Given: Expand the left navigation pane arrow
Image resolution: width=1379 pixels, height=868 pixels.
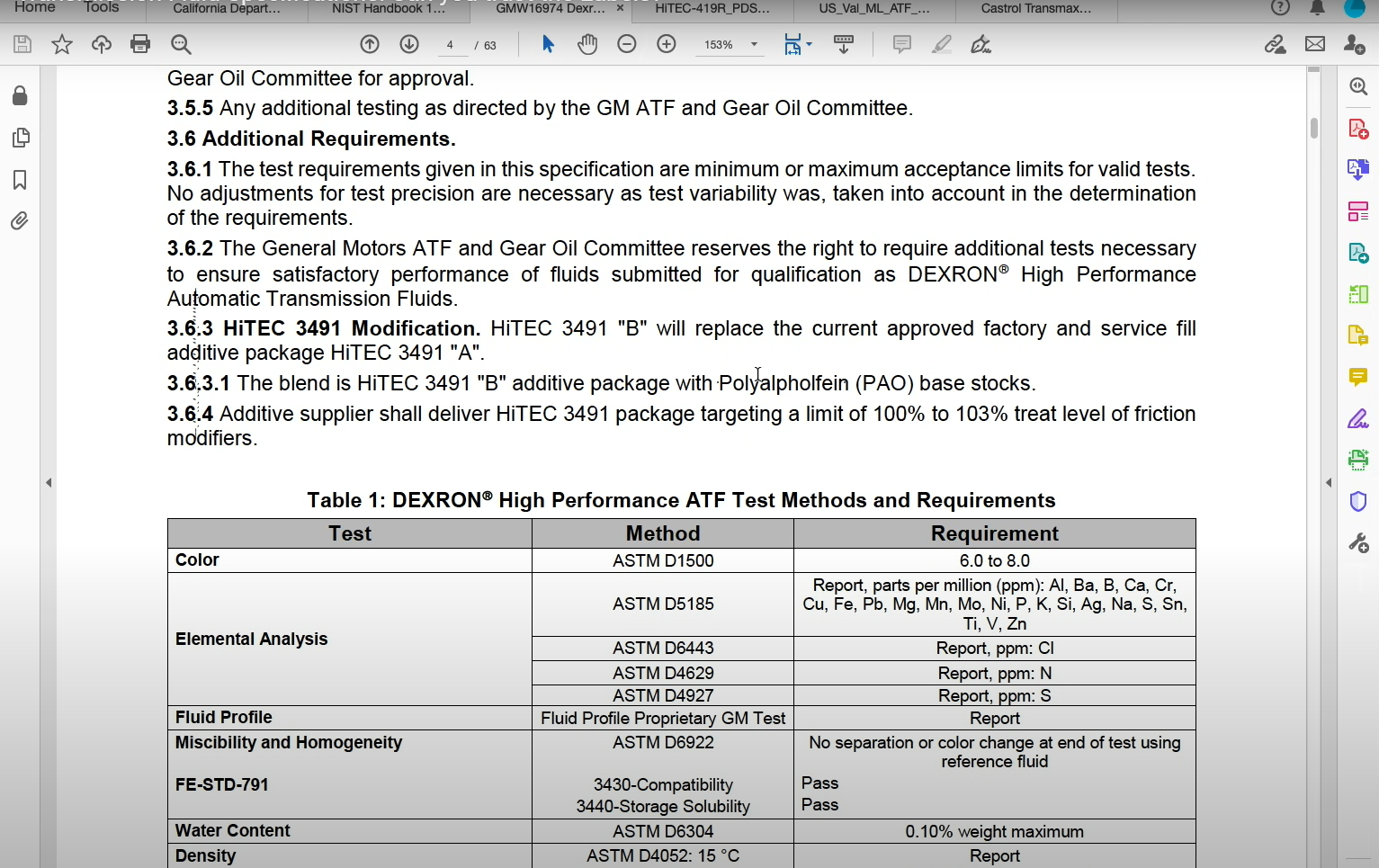Looking at the screenshot, I should [49, 483].
